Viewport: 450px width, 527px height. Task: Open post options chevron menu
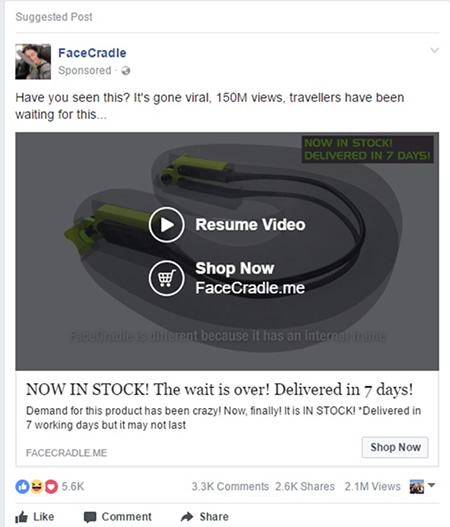(435, 50)
